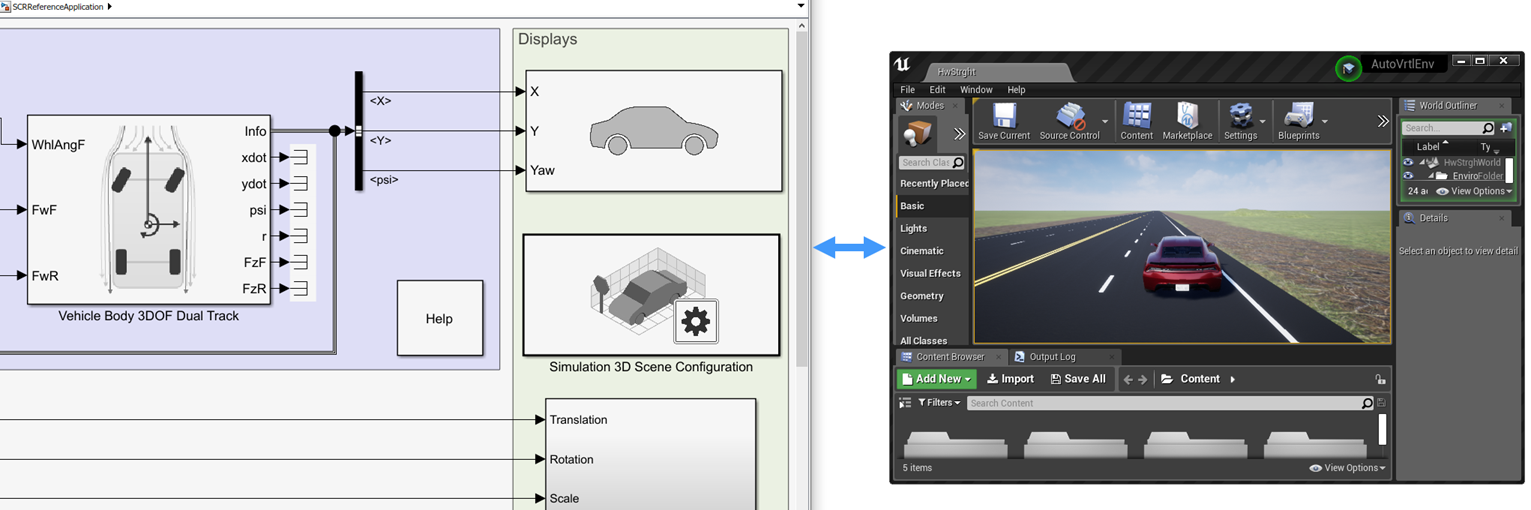The image size is (1531, 510).
Task: Click the Content toolbar icon
Action: tap(1136, 116)
